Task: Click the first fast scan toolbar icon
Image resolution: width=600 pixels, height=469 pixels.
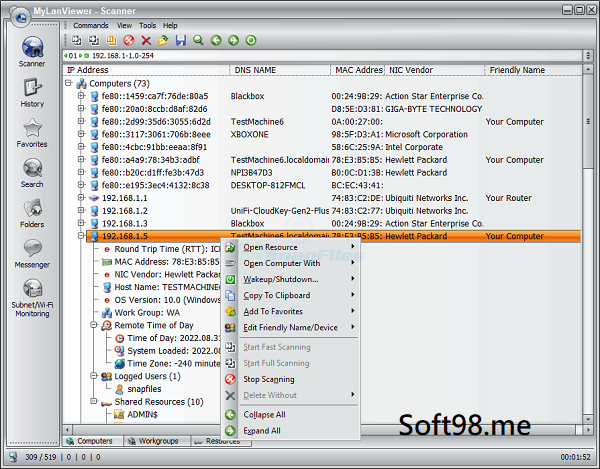Action: coord(77,40)
